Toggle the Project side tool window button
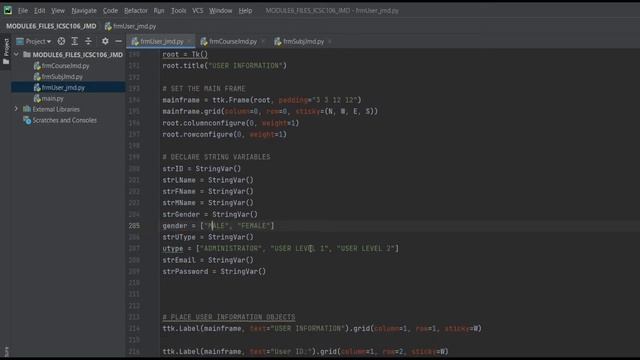Screen dimensions: 640x360 [x=6, y=51]
